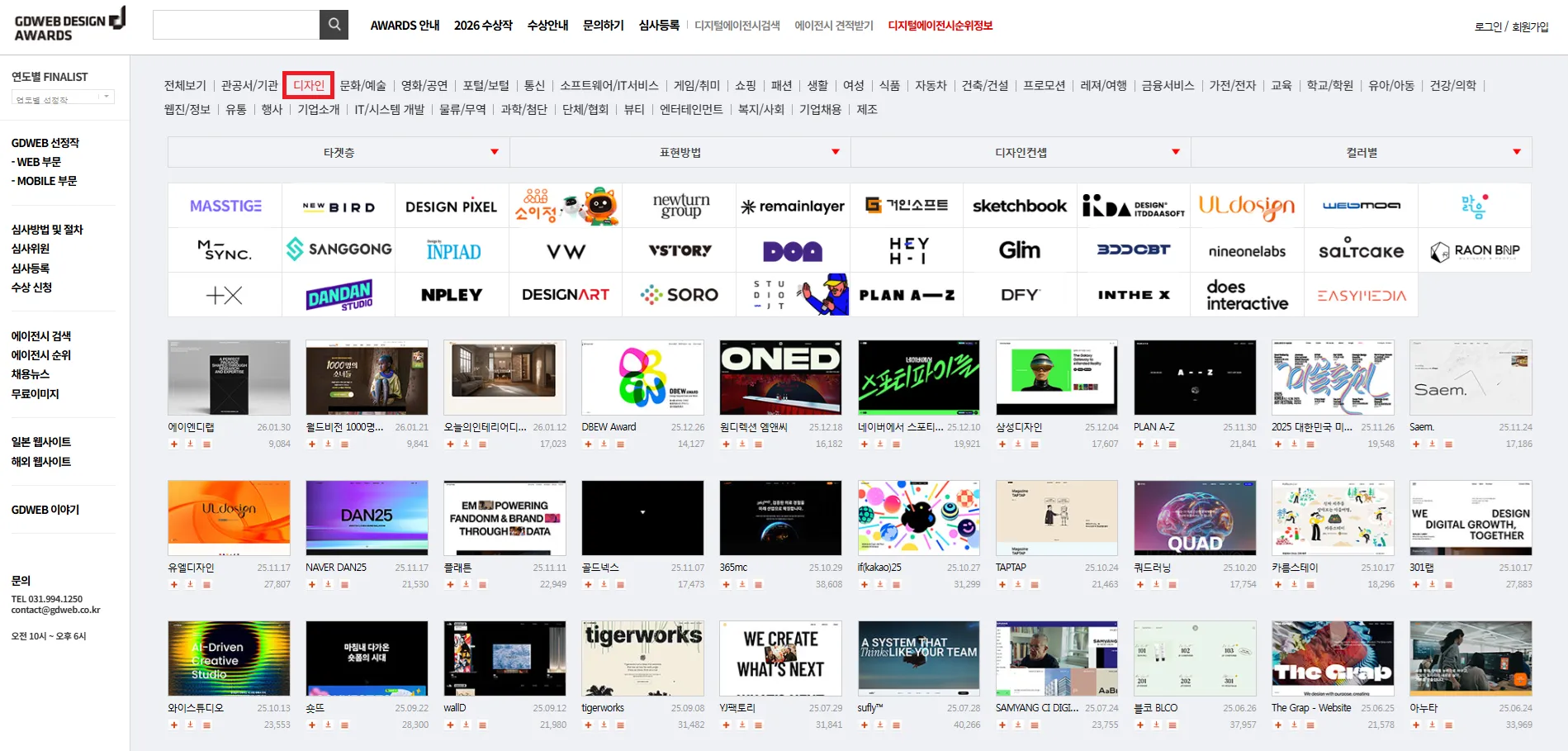Open the remainlayer agency logo

[793, 206]
